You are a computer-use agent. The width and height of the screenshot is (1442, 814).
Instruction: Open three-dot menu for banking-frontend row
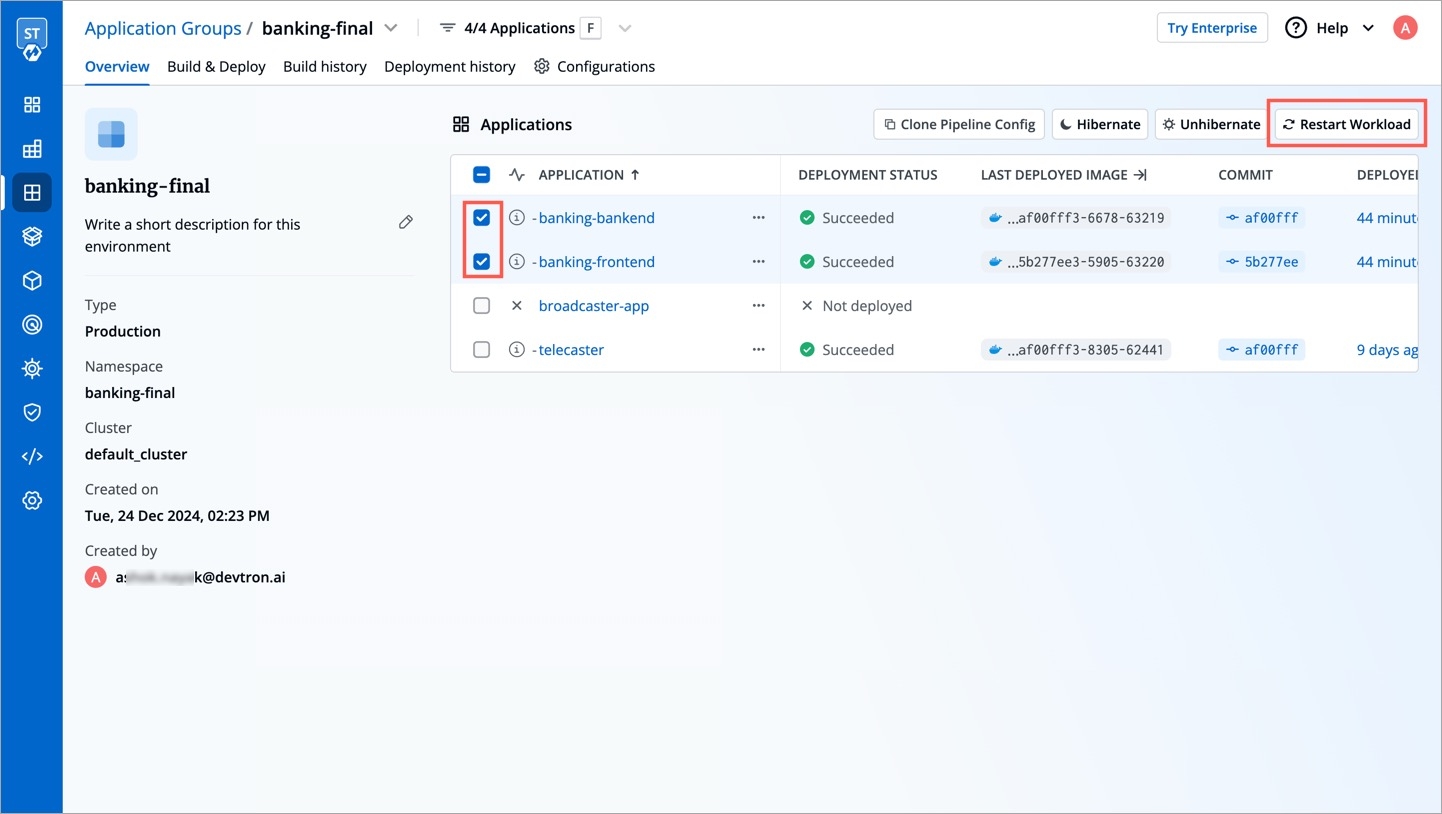pos(758,262)
